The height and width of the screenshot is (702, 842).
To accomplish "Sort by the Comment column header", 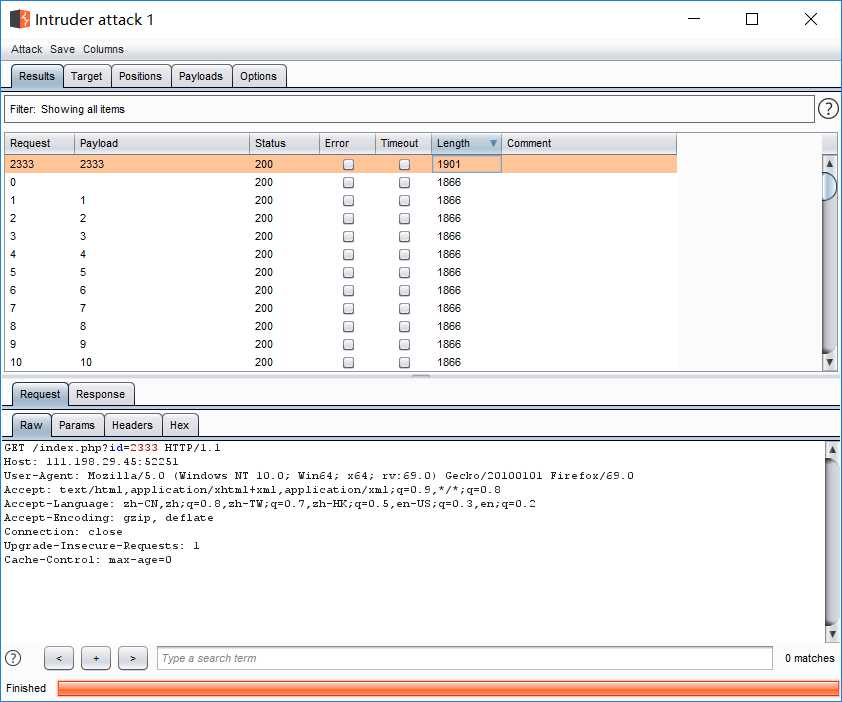I will click(x=589, y=143).
